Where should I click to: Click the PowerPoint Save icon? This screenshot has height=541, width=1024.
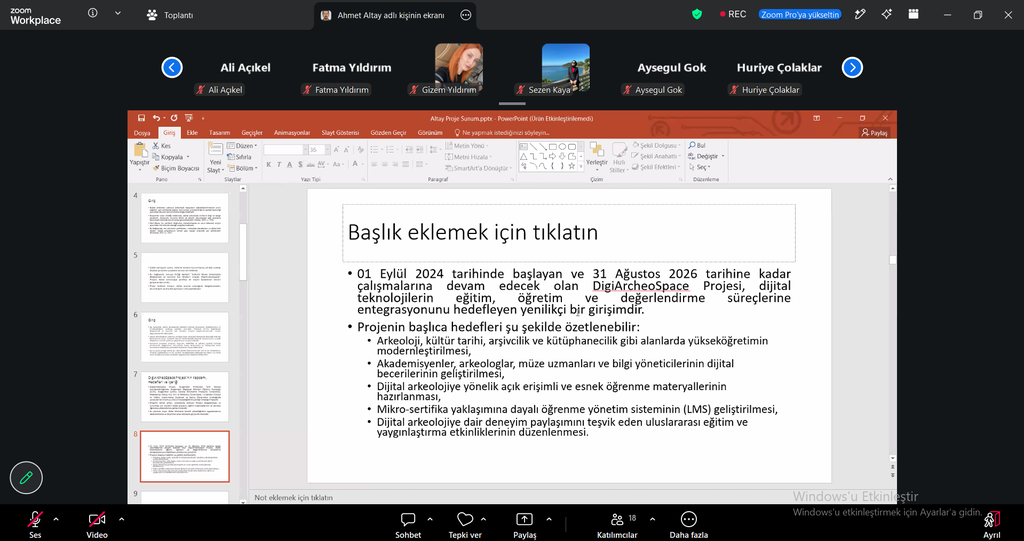[x=141, y=118]
